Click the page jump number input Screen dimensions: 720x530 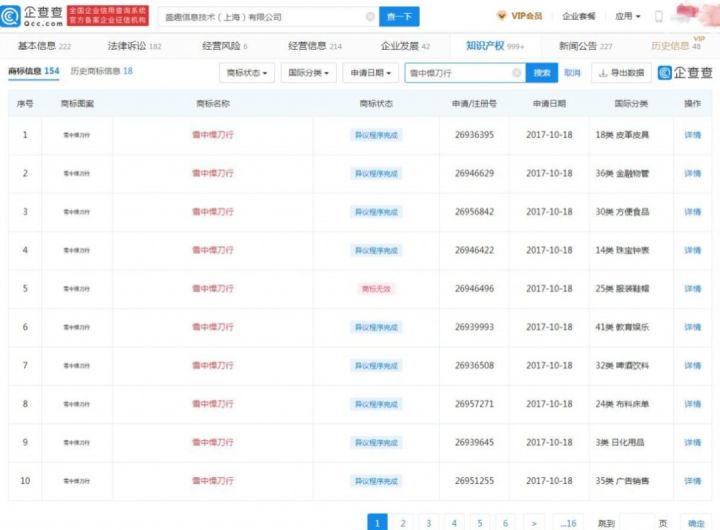pyautogui.click(x=637, y=523)
